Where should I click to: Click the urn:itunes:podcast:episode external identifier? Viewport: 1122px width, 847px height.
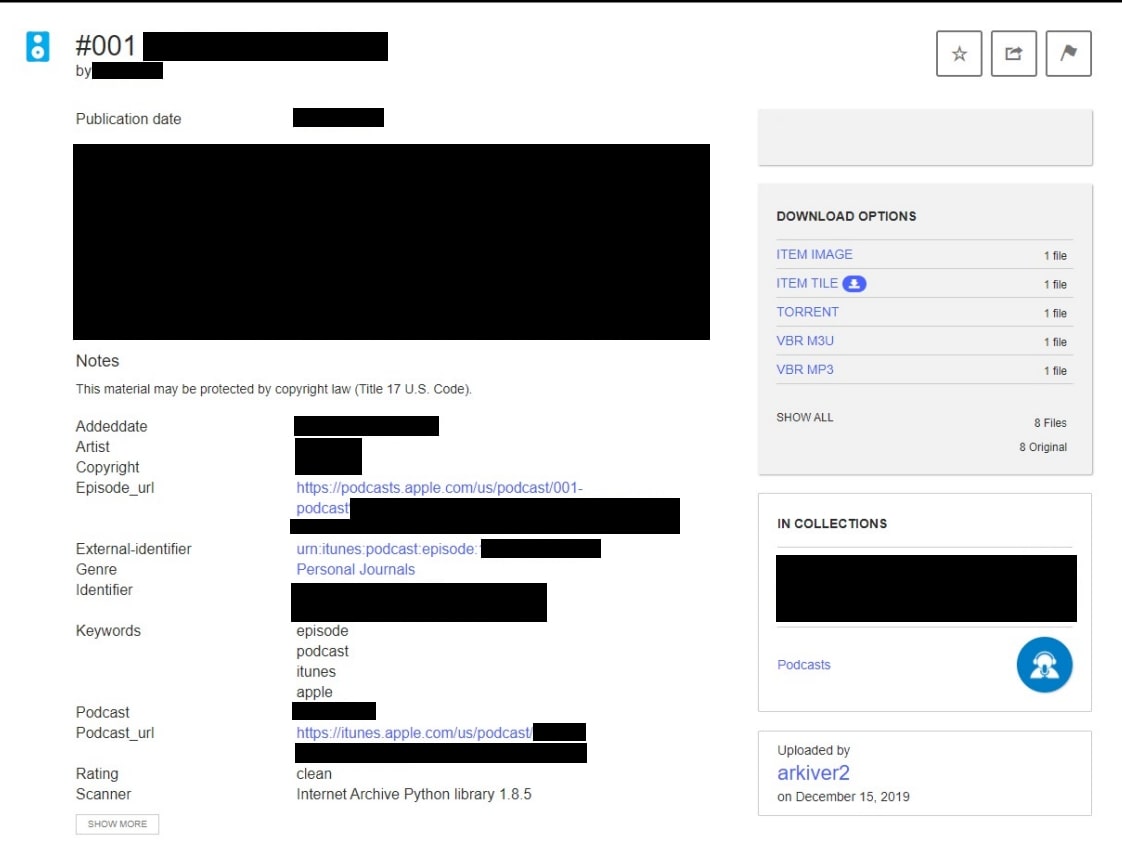(x=387, y=549)
